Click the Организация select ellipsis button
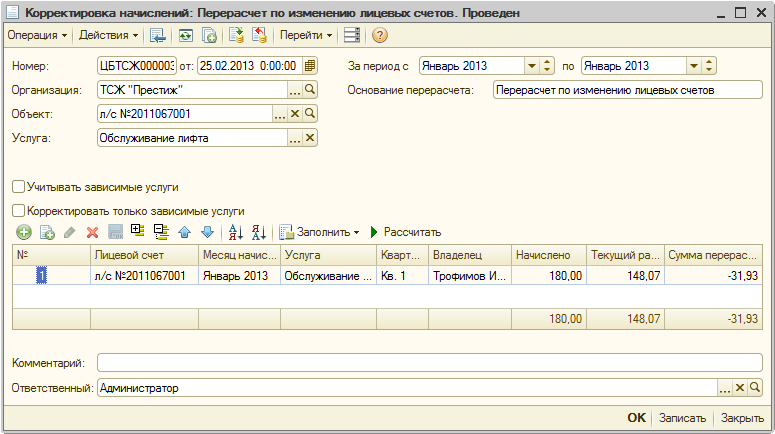This screenshot has height=434, width=775. click(295, 90)
